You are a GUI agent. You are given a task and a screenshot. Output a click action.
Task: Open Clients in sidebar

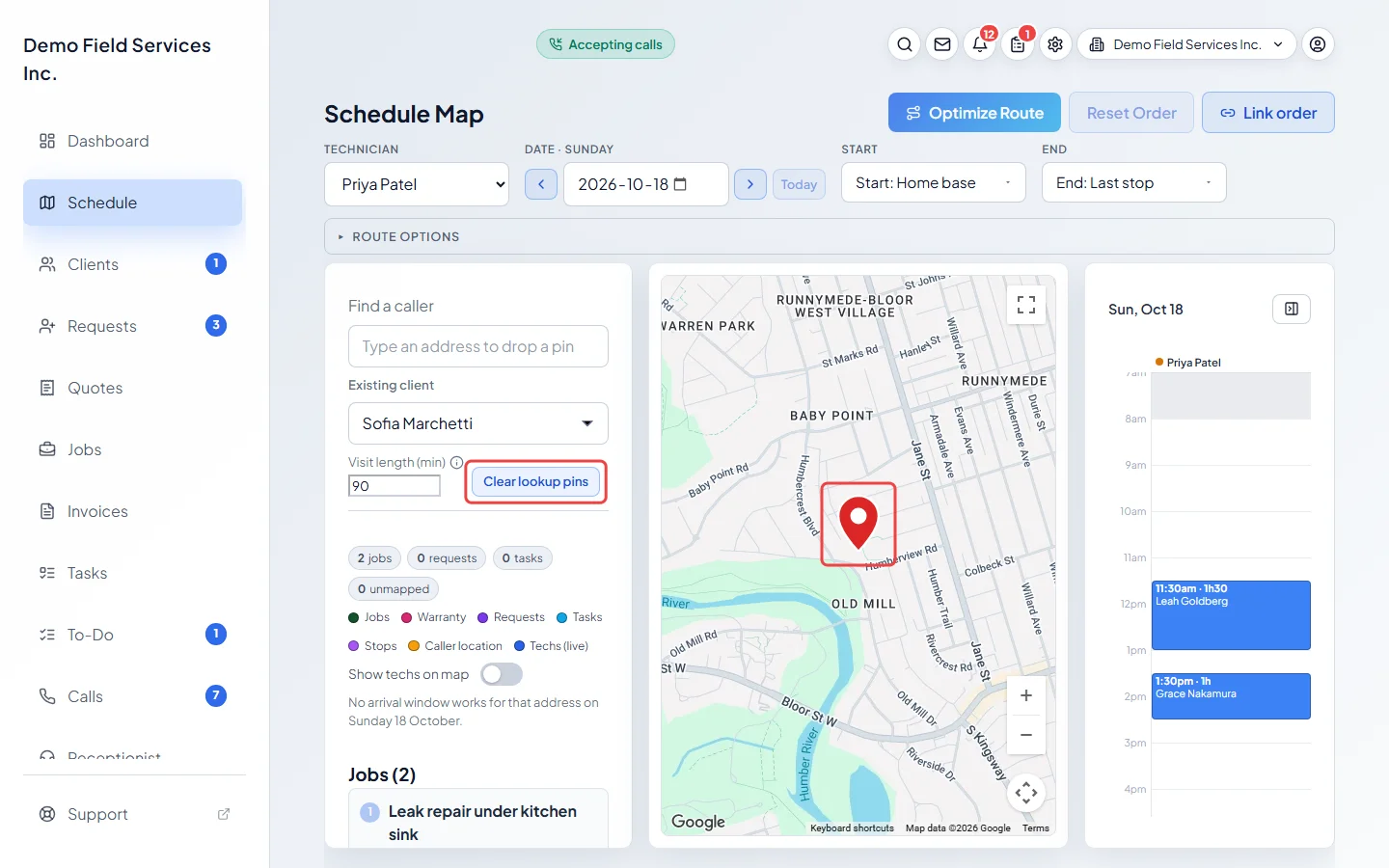pyautogui.click(x=133, y=264)
